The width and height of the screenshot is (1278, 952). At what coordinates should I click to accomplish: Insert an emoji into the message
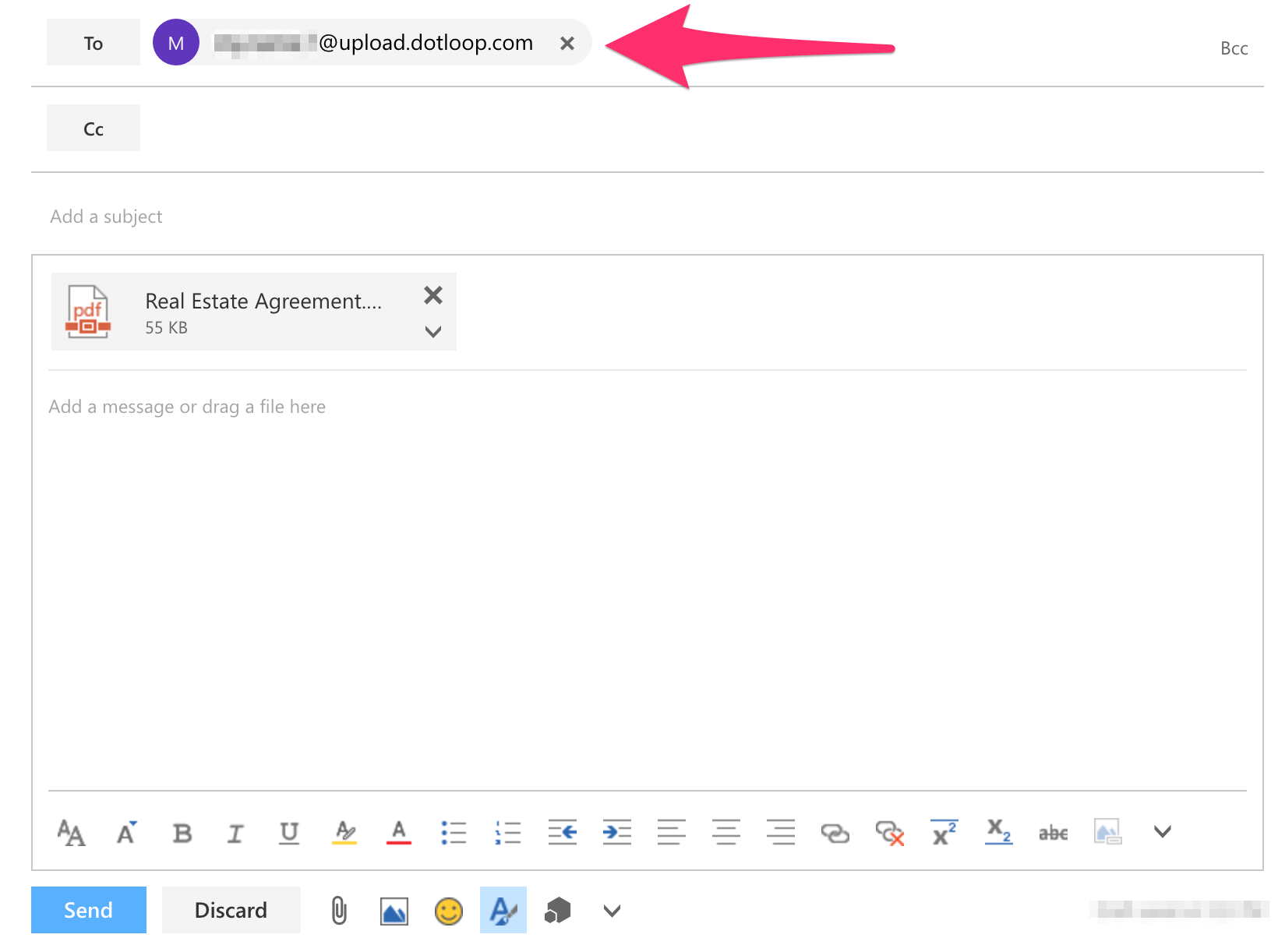tap(448, 910)
